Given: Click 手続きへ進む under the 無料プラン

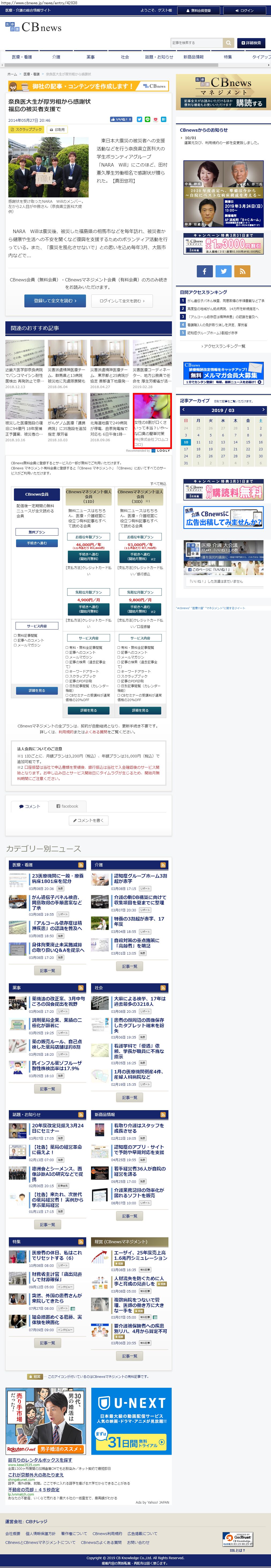Looking at the screenshot, I should coord(36,543).
